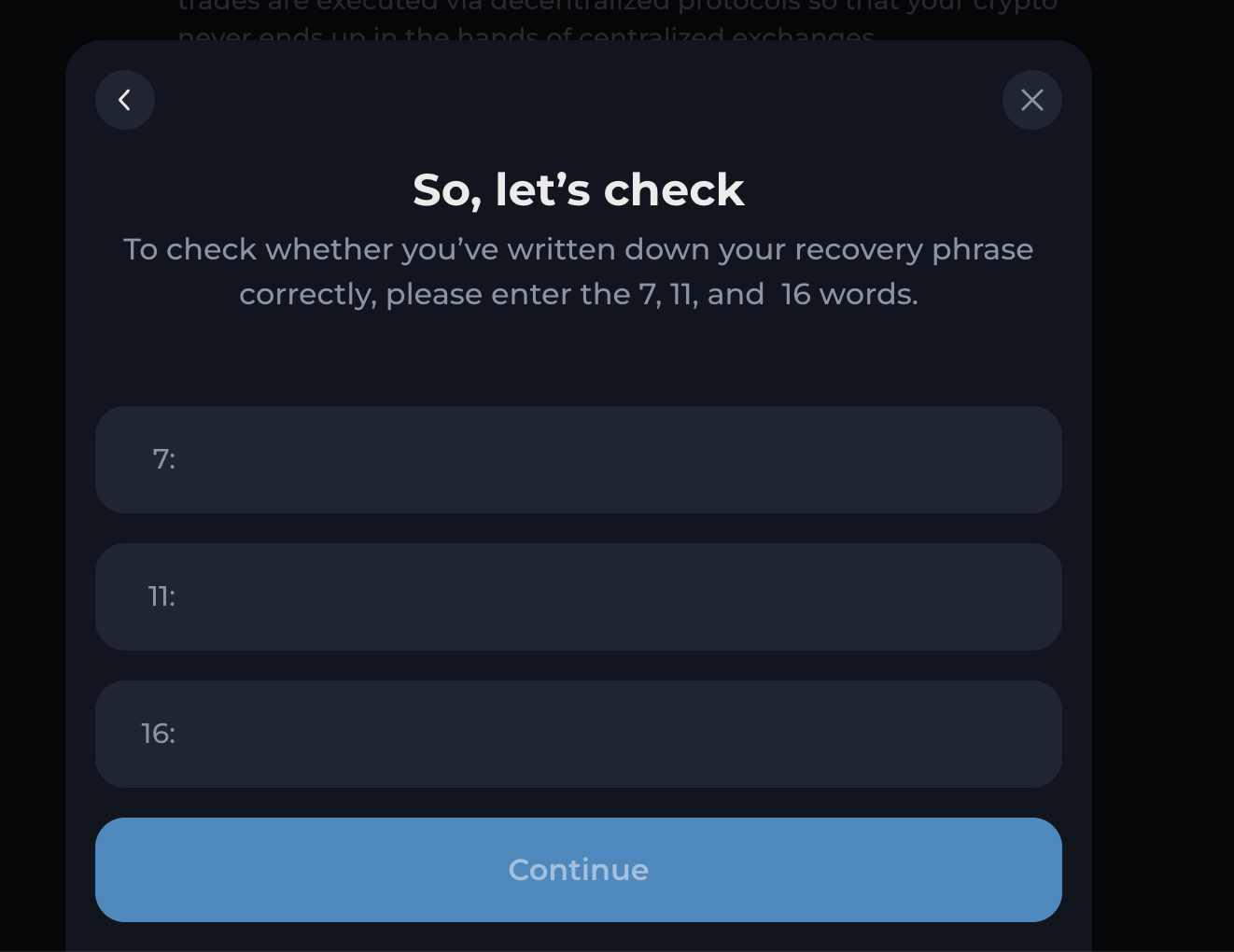Submit the entered words with Continue
This screenshot has height=952, width=1234.
coord(578,870)
